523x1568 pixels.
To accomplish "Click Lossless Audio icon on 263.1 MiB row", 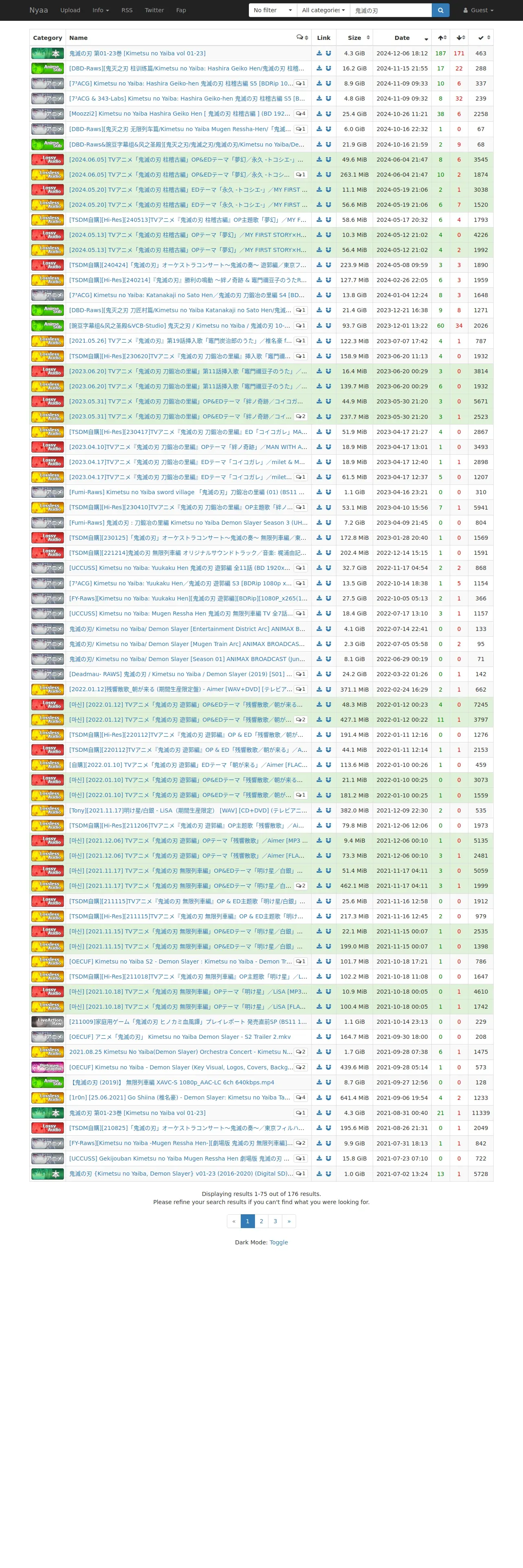I will pyautogui.click(x=48, y=174).
